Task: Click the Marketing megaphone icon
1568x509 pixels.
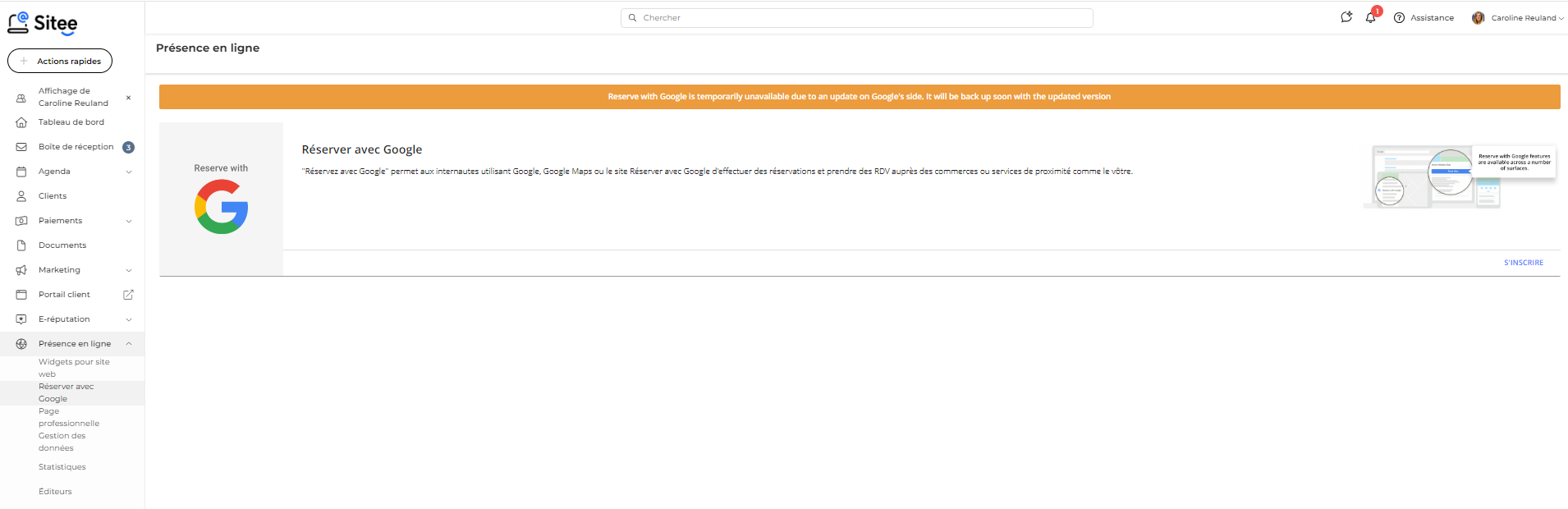Action: pyautogui.click(x=21, y=270)
